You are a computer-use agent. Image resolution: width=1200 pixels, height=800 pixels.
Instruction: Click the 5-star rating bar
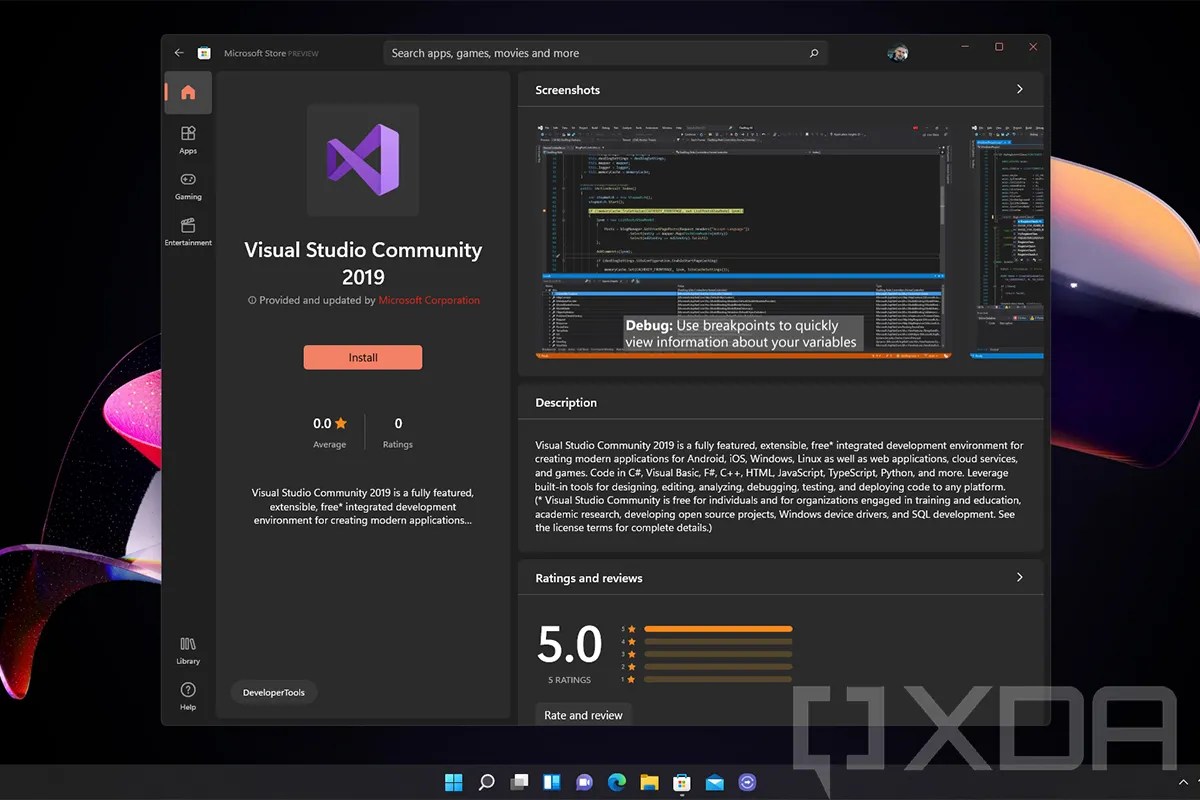[x=718, y=629]
